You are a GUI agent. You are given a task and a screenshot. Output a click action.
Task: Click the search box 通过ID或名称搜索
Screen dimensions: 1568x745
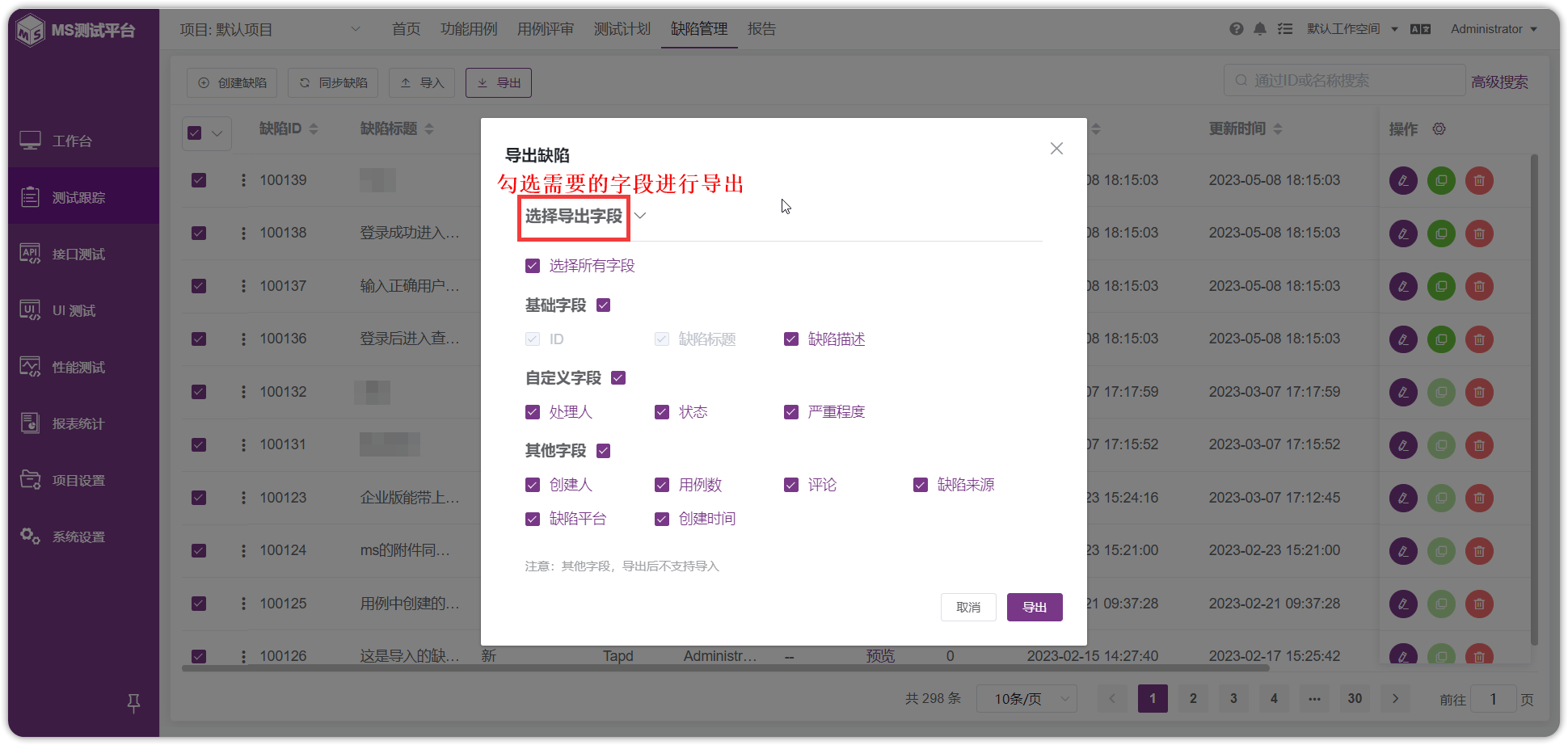point(1345,81)
